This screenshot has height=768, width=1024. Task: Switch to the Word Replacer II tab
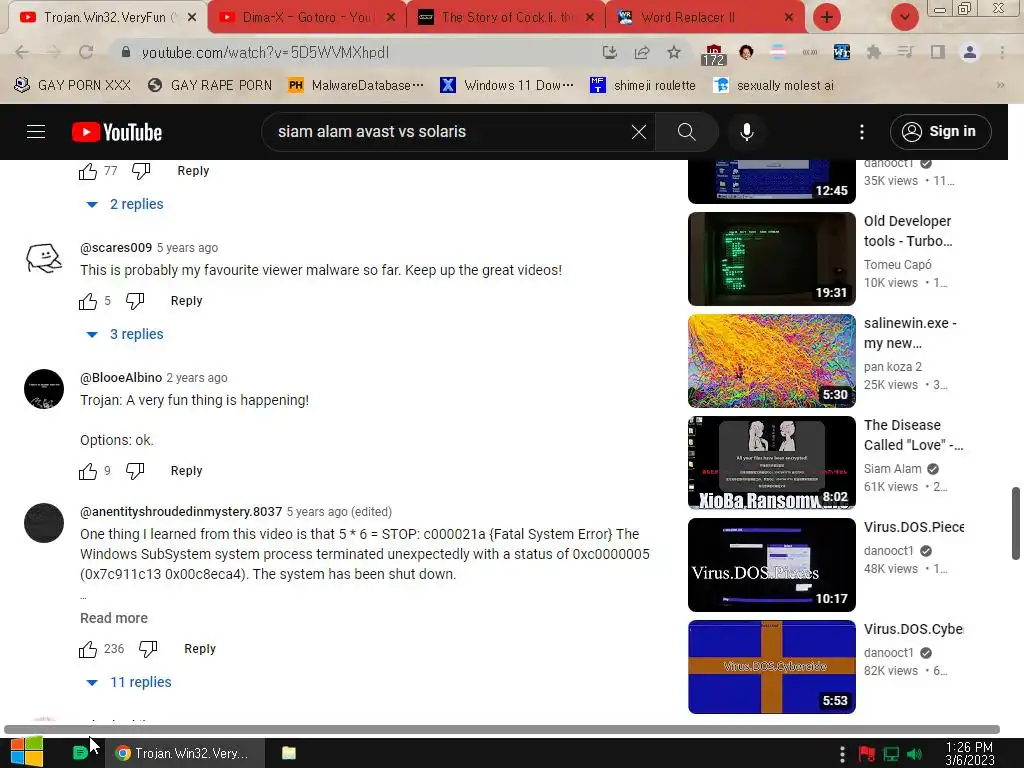click(x=705, y=17)
